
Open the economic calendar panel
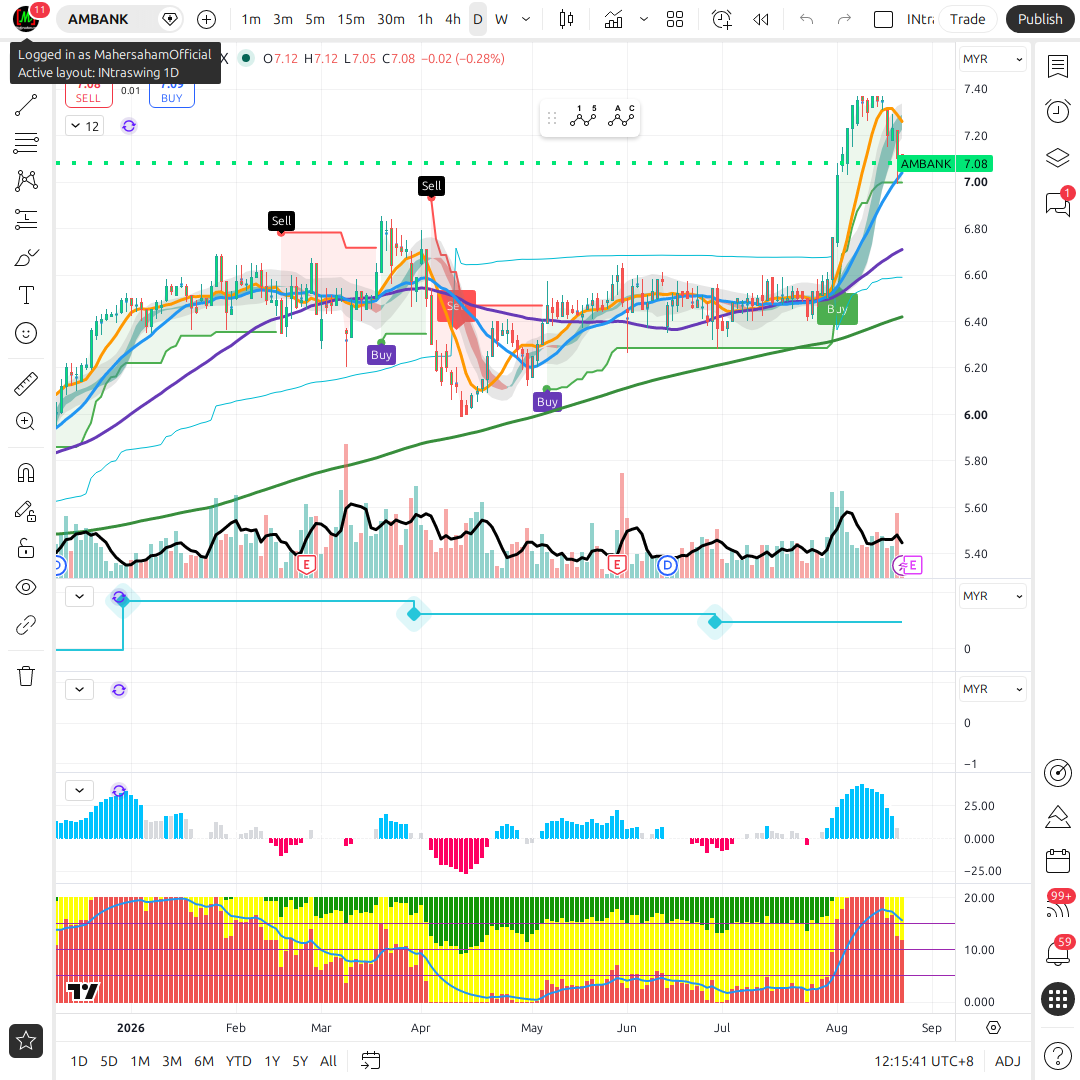[1058, 861]
